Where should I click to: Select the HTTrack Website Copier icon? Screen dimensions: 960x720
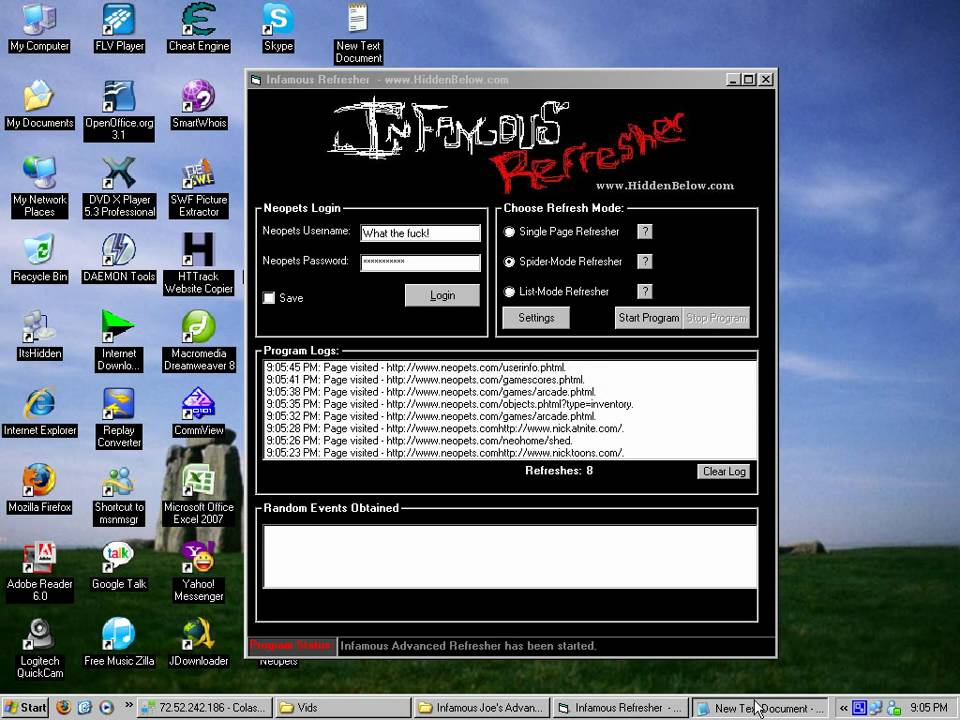pyautogui.click(x=198, y=264)
